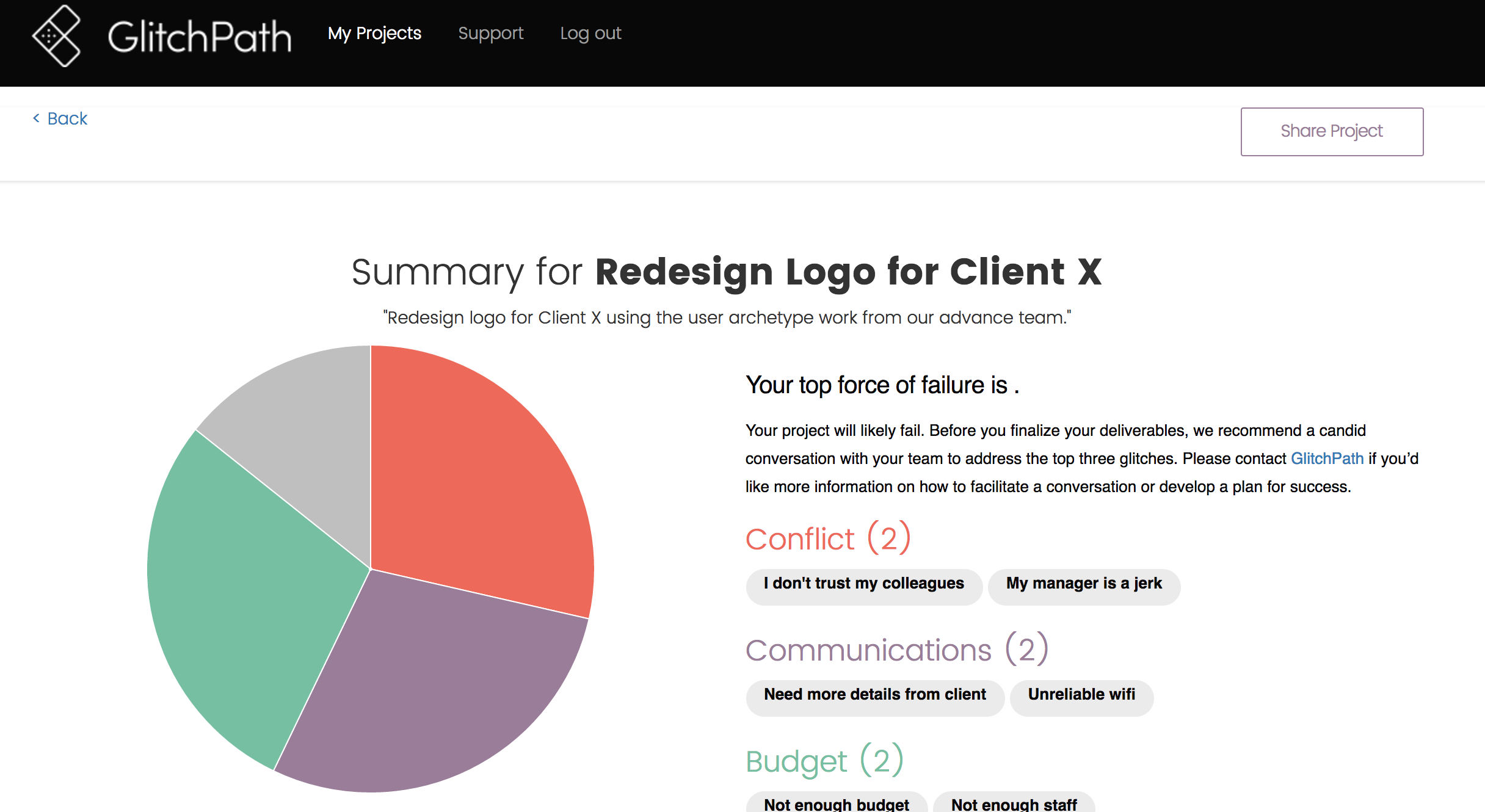This screenshot has height=812, width=1485.
Task: Click the "My manager is a jerk" tag
Action: coord(1084,584)
